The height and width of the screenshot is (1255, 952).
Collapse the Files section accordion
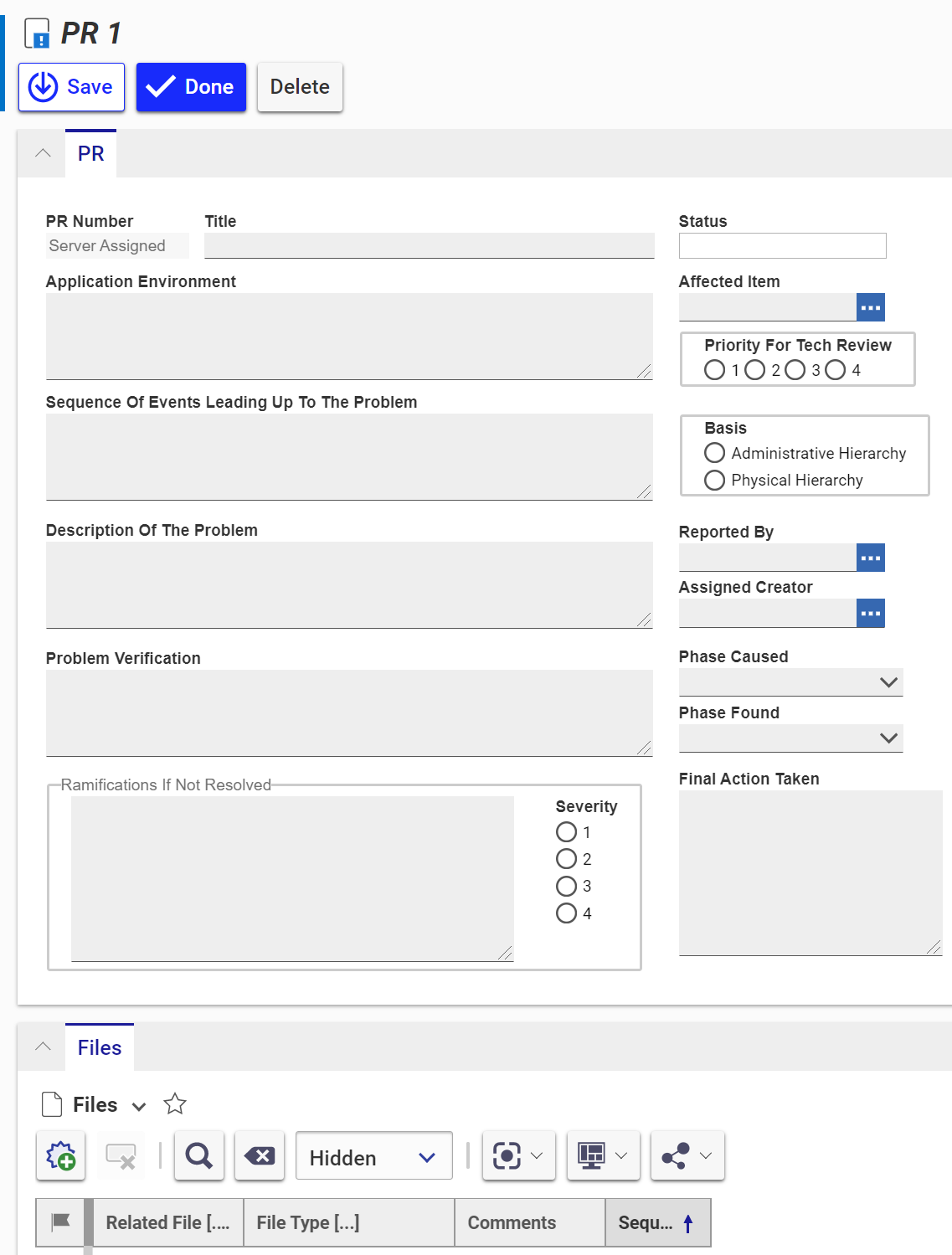[x=43, y=1047]
